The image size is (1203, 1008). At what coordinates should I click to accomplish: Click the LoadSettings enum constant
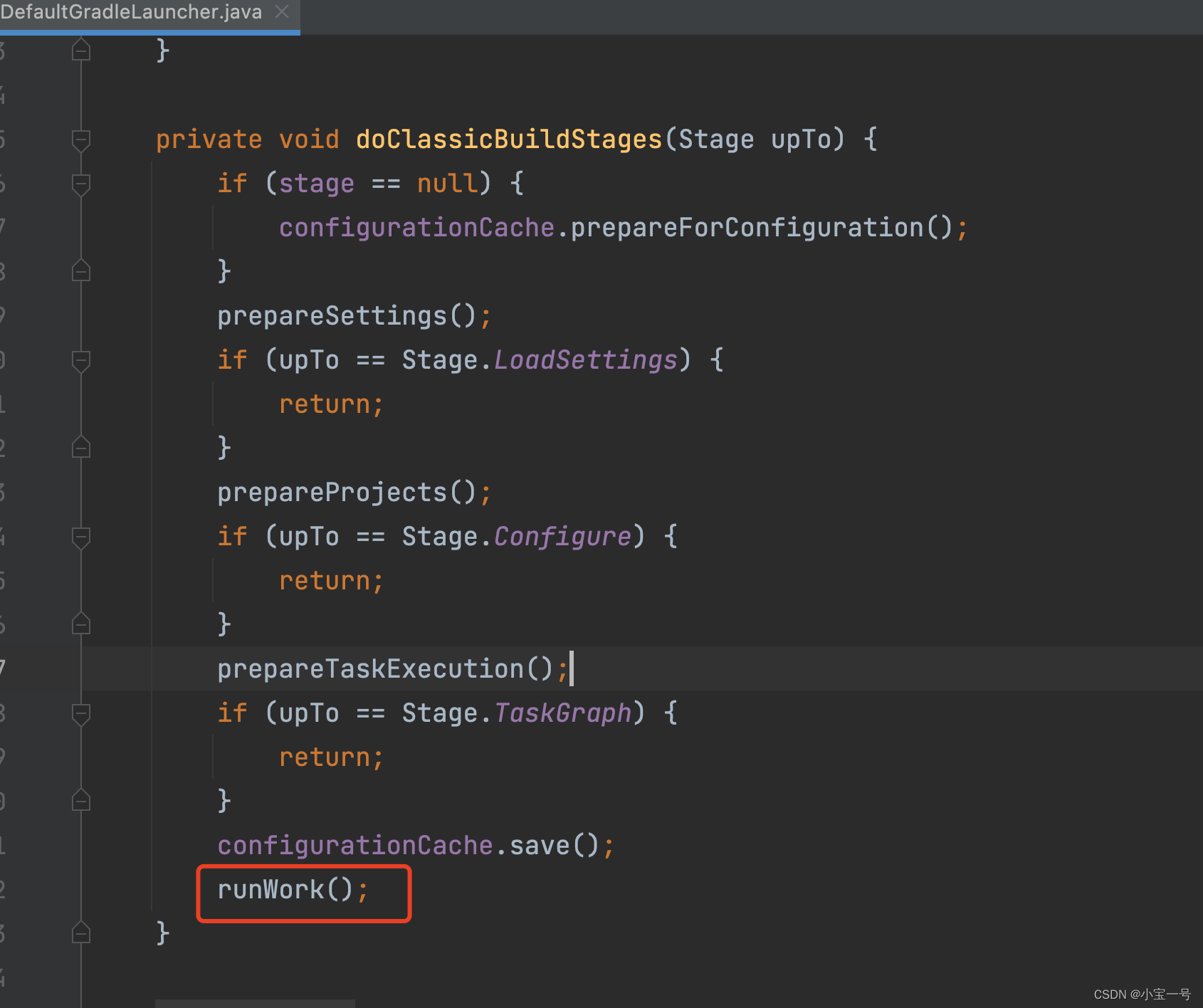(x=585, y=359)
